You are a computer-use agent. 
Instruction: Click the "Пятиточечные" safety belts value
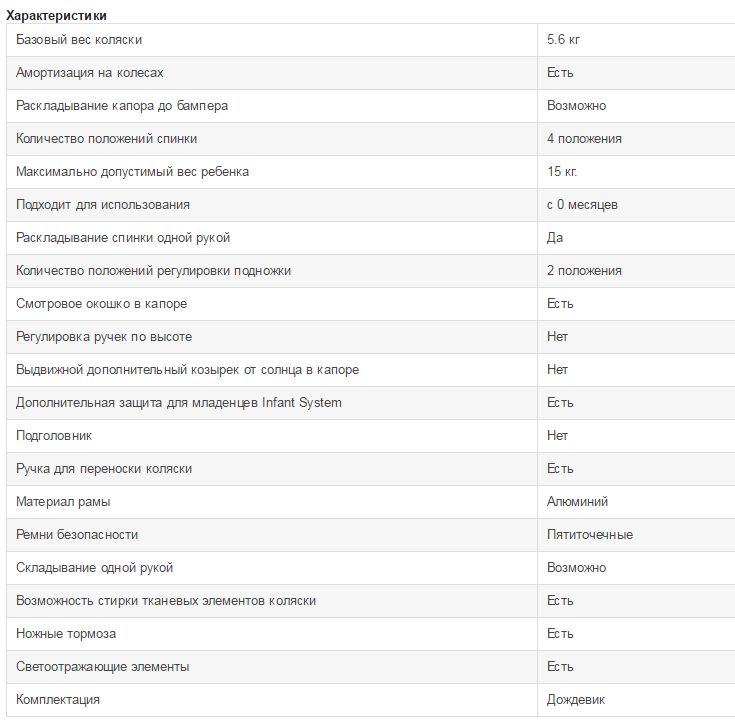tap(589, 535)
